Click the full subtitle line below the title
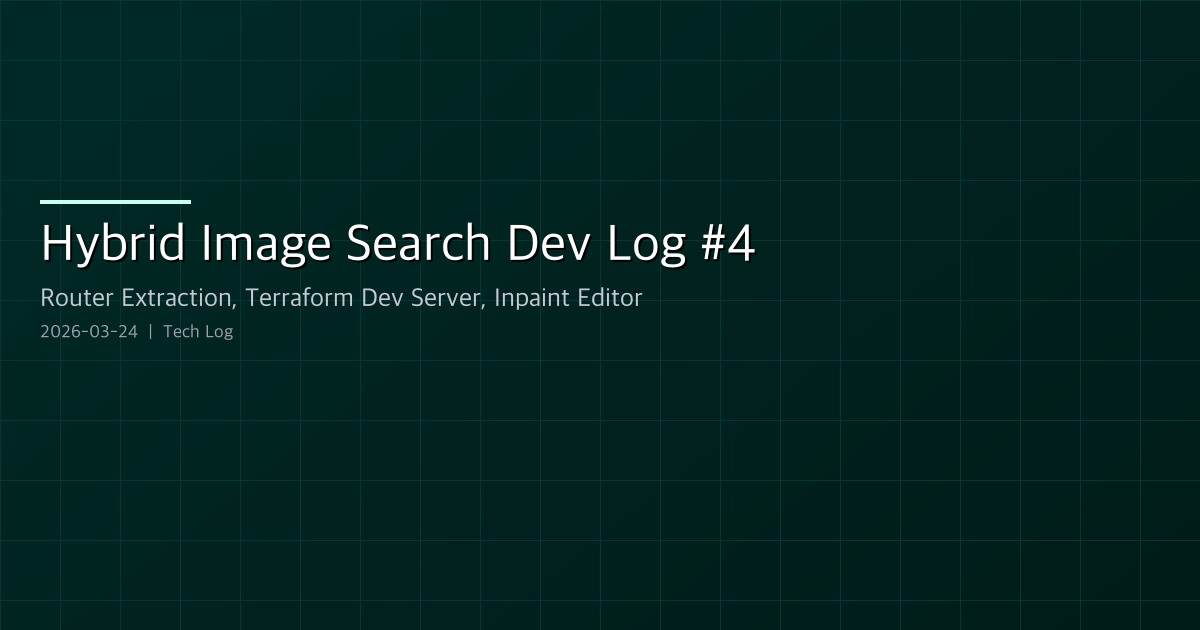Screen dimensions: 1200x630 point(341,298)
